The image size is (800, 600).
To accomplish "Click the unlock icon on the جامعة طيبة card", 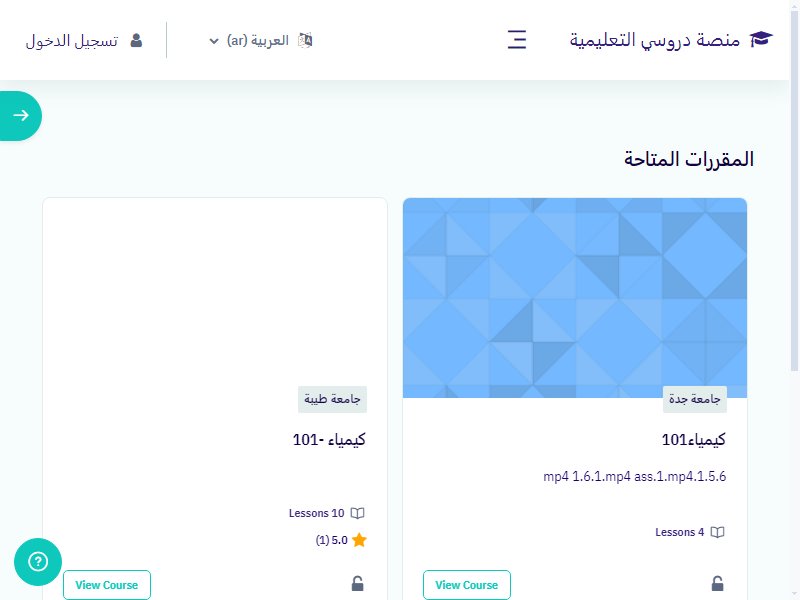I will (358, 583).
